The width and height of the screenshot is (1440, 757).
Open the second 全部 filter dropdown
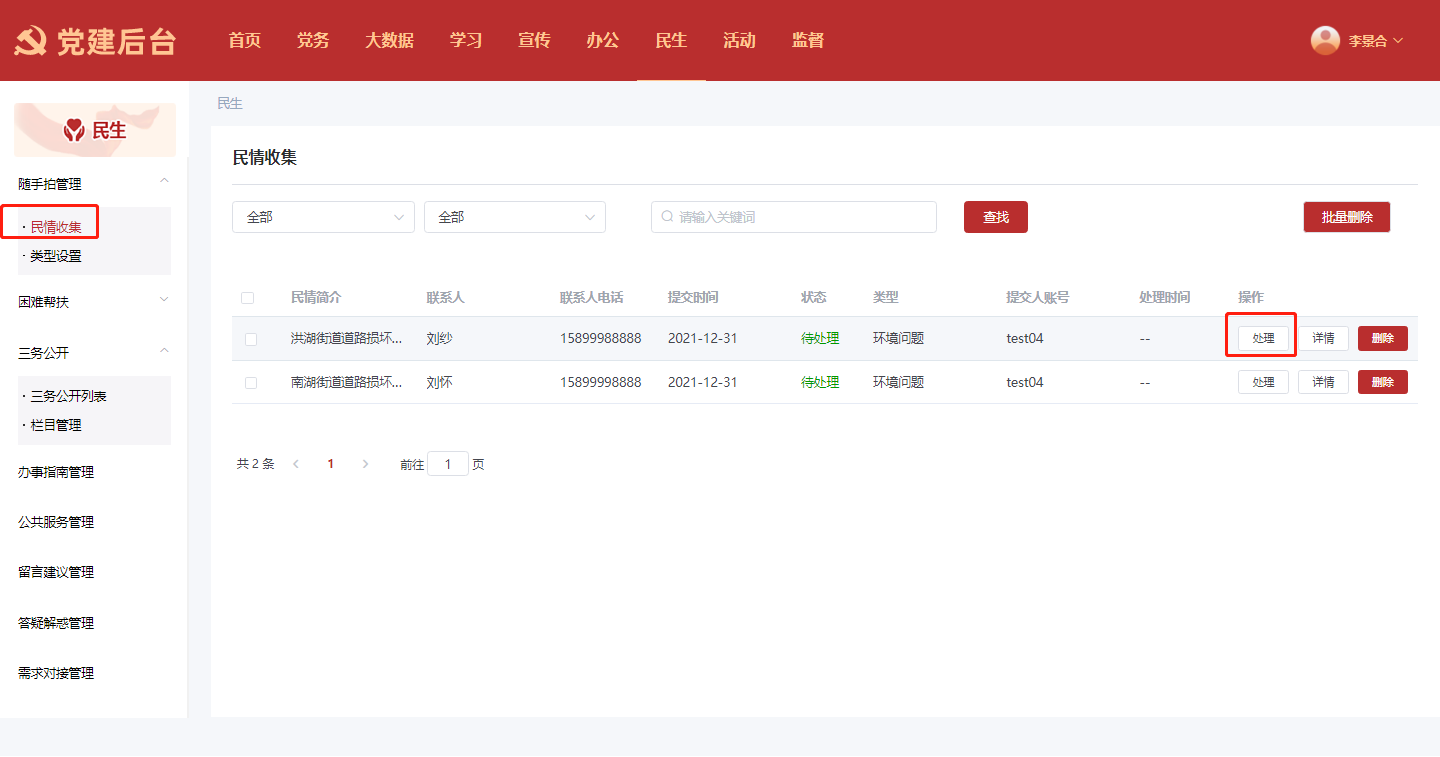(514, 217)
